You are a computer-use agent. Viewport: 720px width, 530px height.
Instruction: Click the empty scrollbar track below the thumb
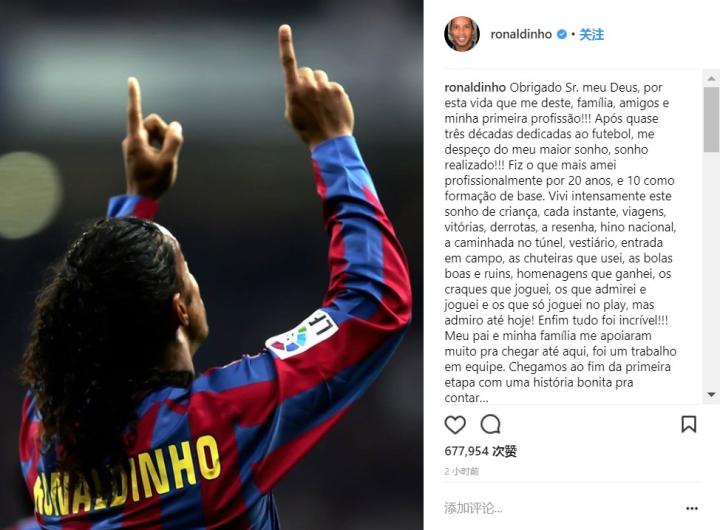(x=711, y=269)
